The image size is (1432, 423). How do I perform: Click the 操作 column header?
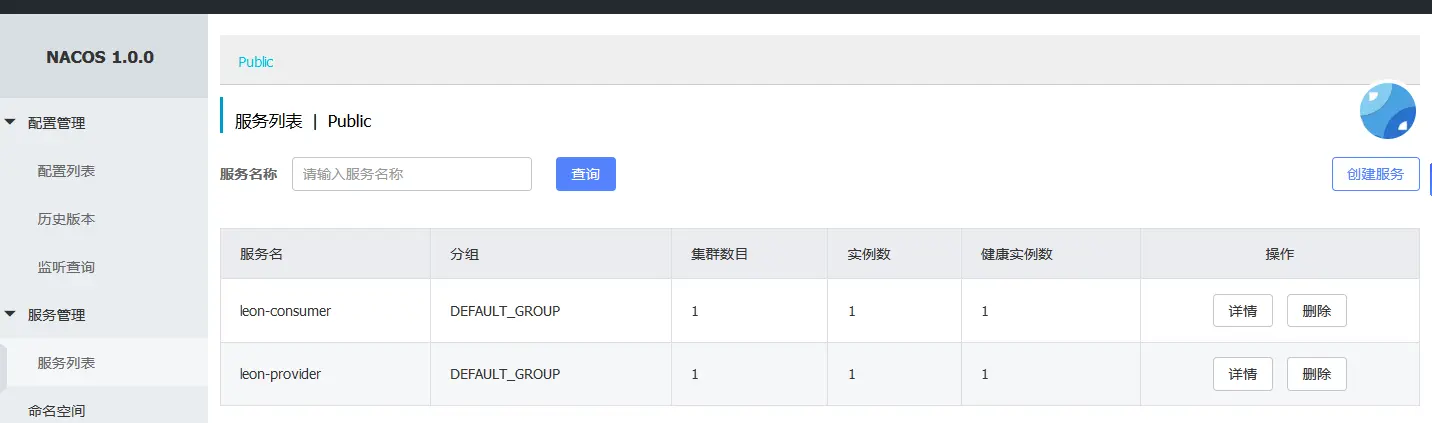(1280, 254)
